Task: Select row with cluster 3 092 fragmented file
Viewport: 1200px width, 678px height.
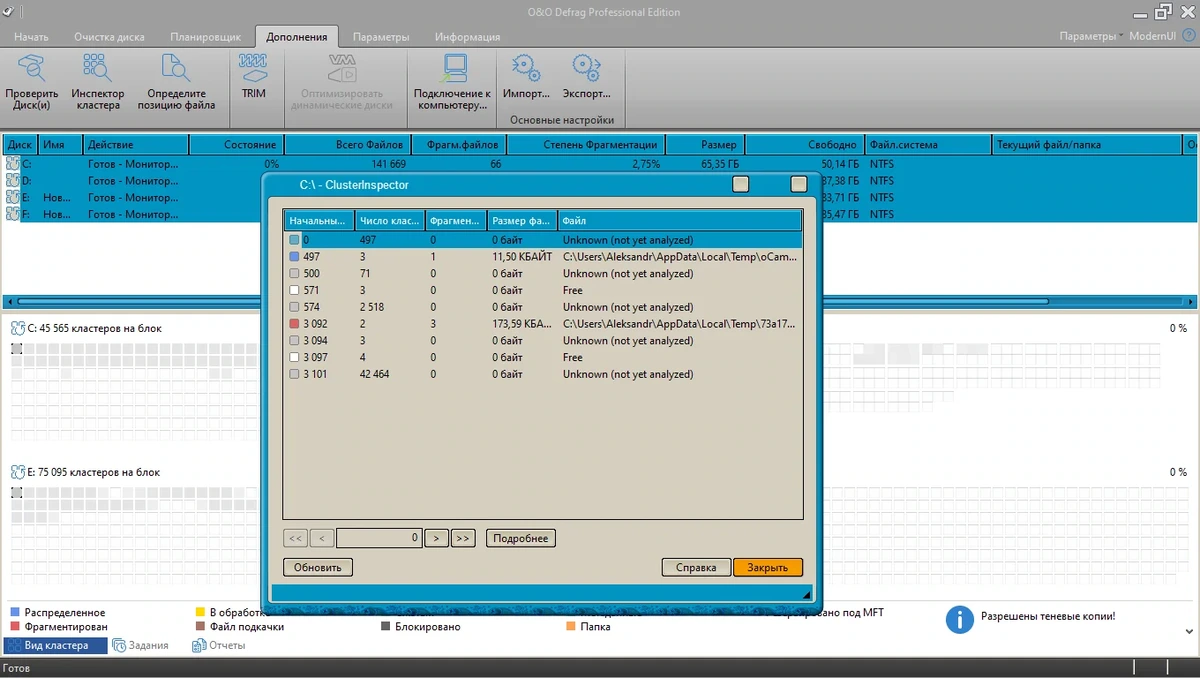Action: tap(543, 324)
